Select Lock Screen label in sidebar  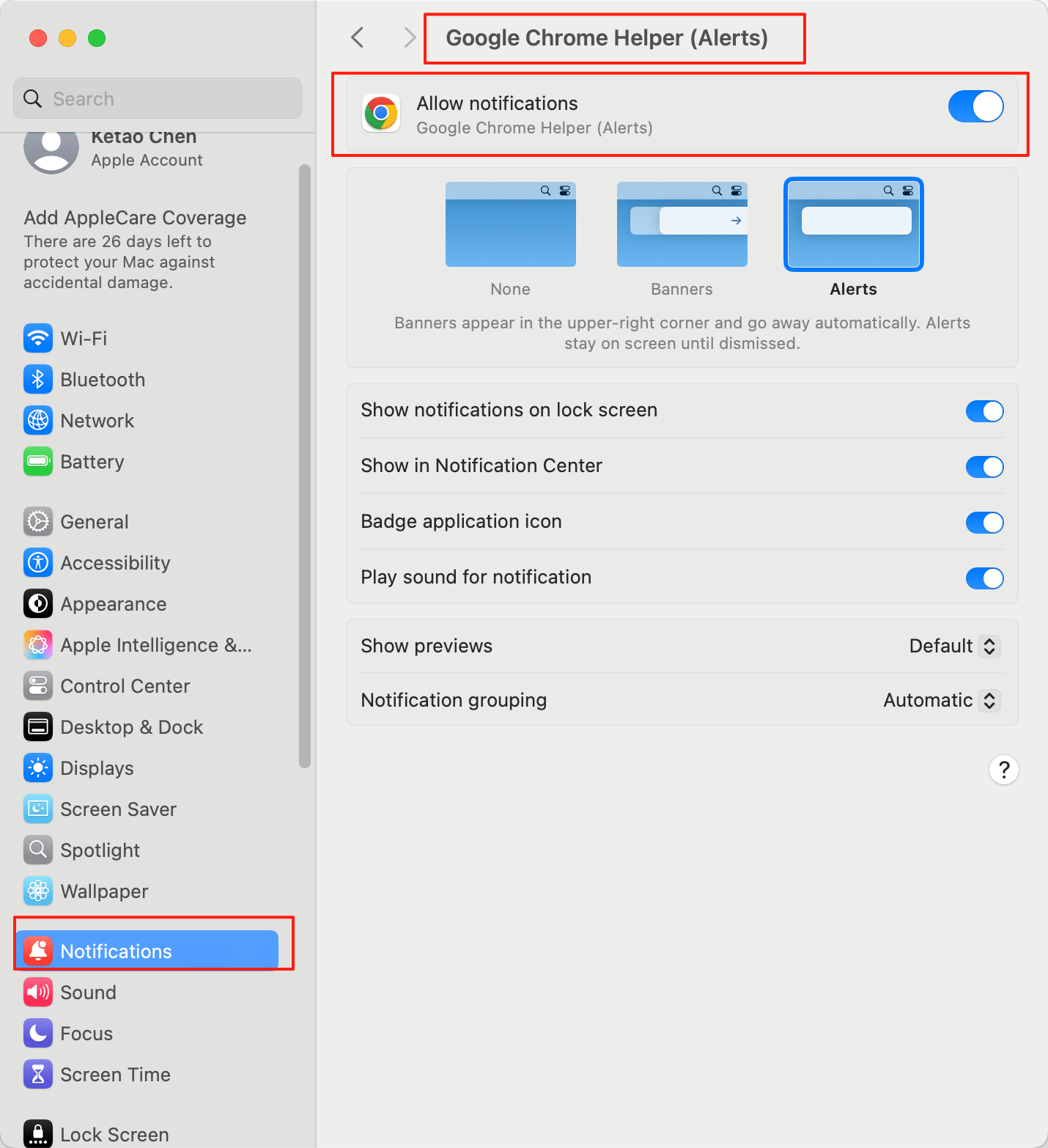point(115,1134)
